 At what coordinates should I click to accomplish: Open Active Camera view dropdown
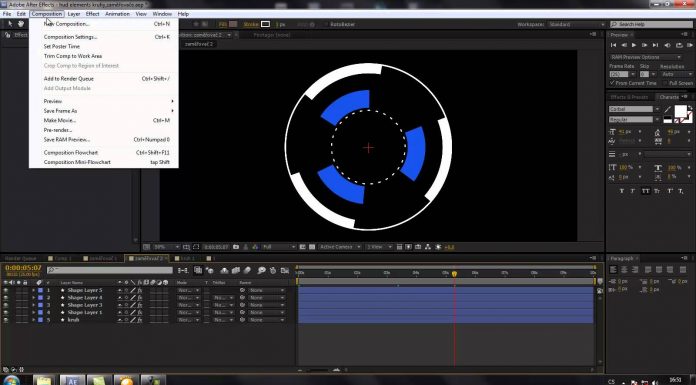(340, 247)
